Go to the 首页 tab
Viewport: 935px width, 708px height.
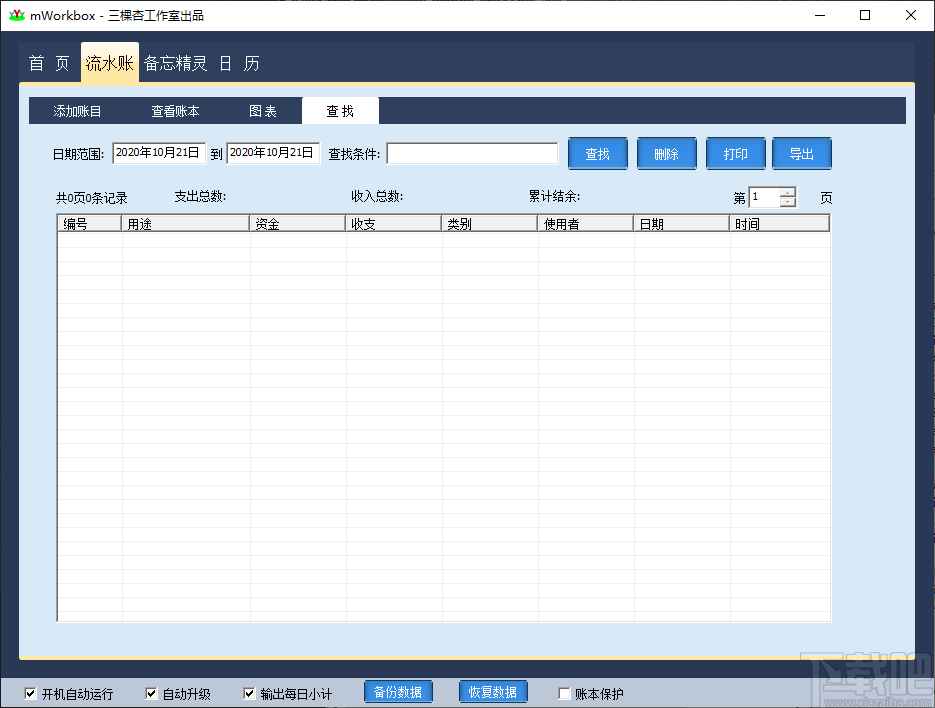pos(47,62)
